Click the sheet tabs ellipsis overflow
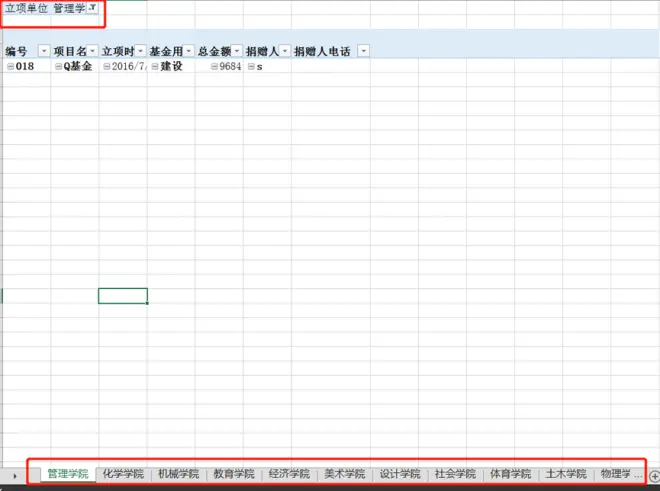The height and width of the screenshot is (491, 660). click(x=639, y=475)
